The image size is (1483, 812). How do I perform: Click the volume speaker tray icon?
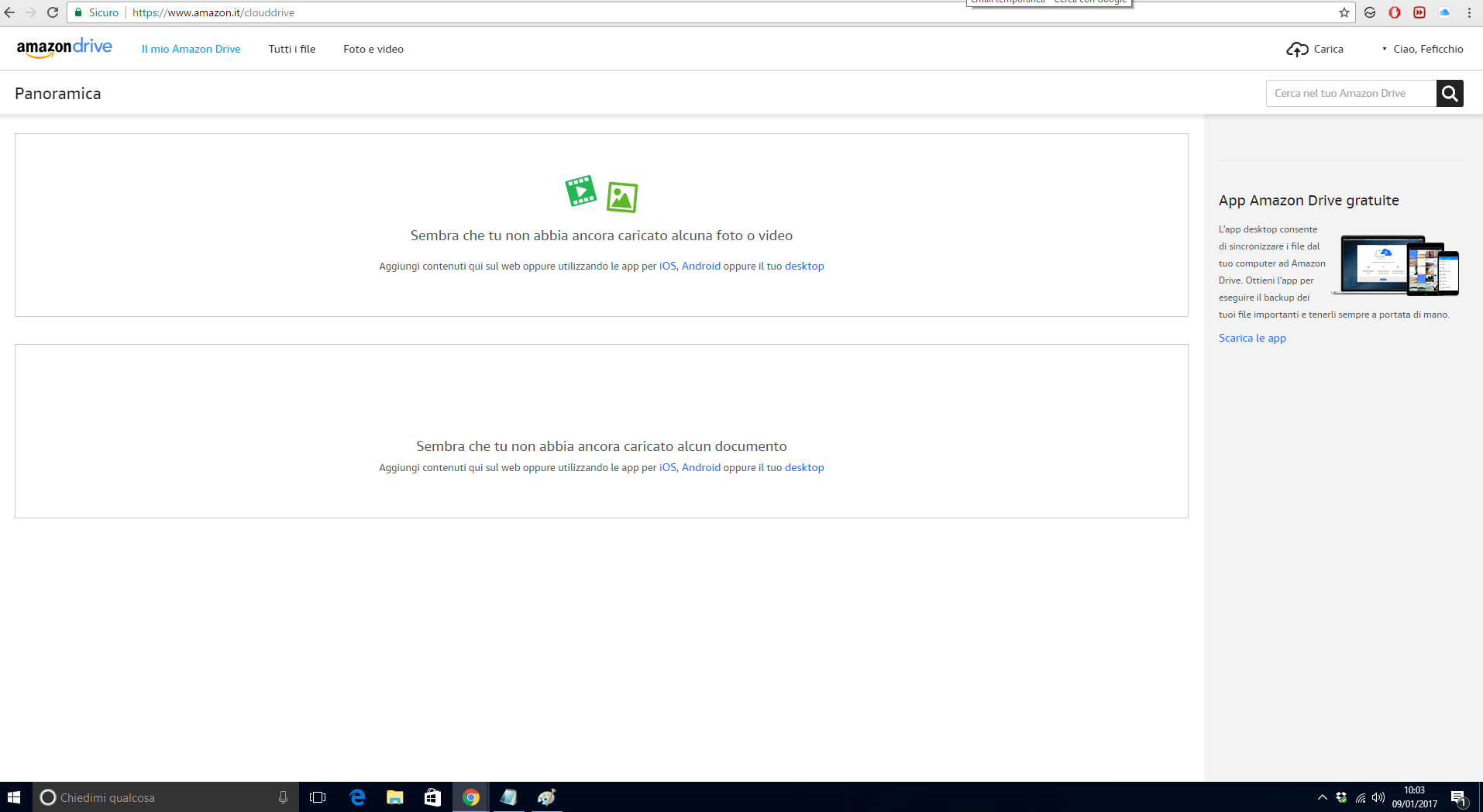click(x=1378, y=797)
